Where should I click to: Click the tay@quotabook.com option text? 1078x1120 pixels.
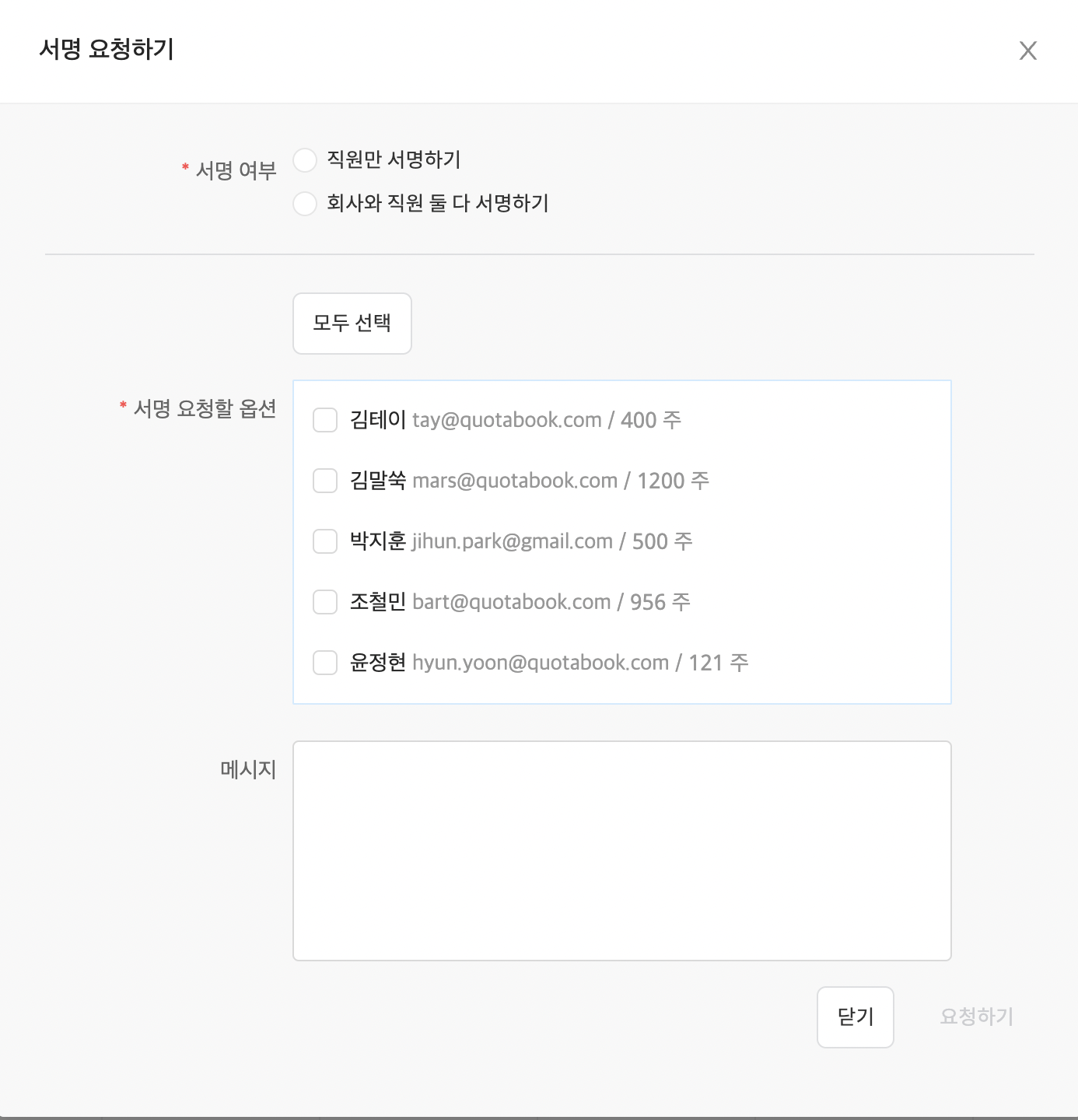(547, 420)
